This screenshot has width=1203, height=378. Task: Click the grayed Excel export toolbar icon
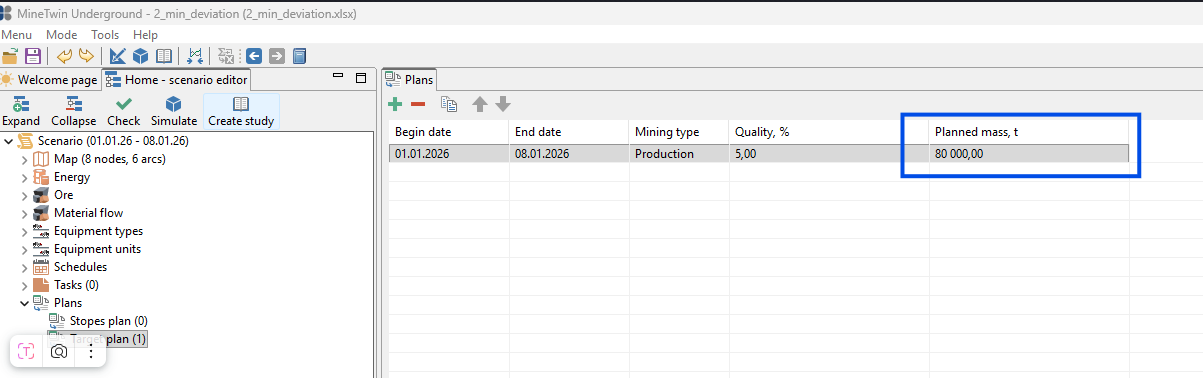click(226, 56)
